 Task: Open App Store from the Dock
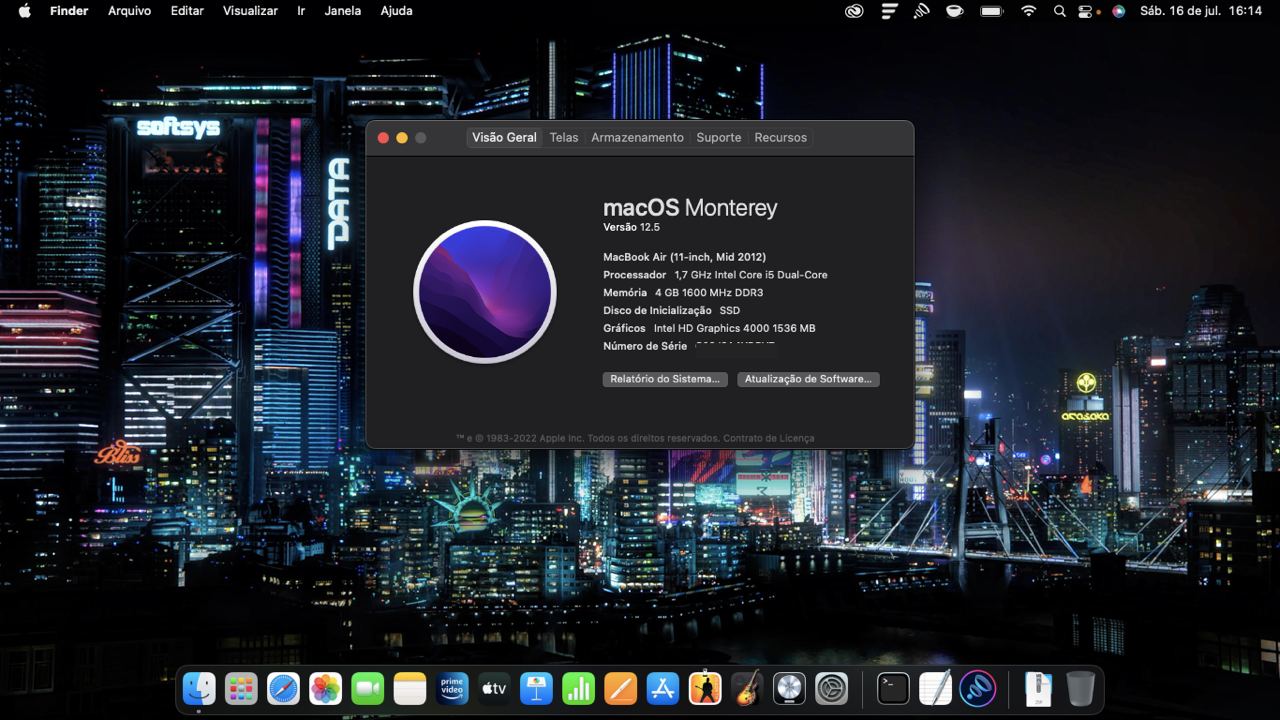coord(663,688)
